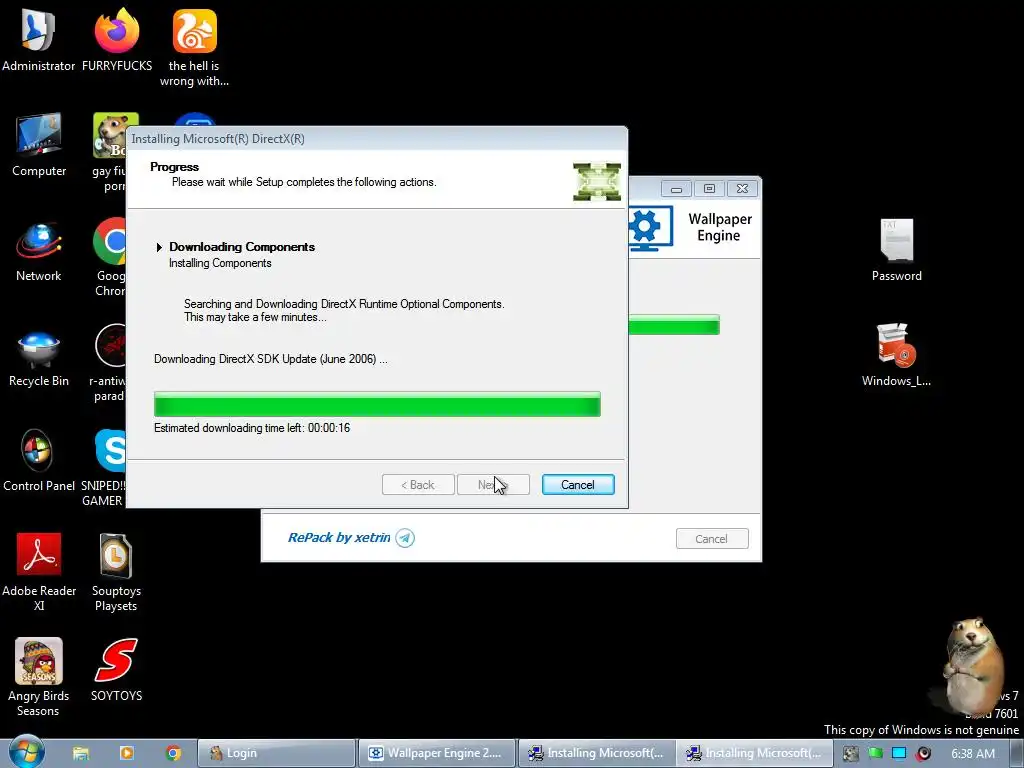1024x768 pixels.
Task: Click the Installing Microsoft(R) DirectX(R) title bar
Action: coord(377,138)
